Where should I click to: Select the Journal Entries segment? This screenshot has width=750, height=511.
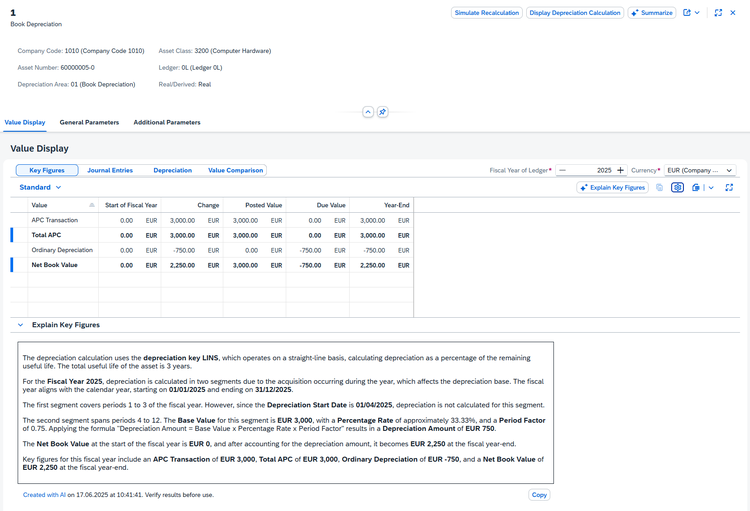pos(110,170)
